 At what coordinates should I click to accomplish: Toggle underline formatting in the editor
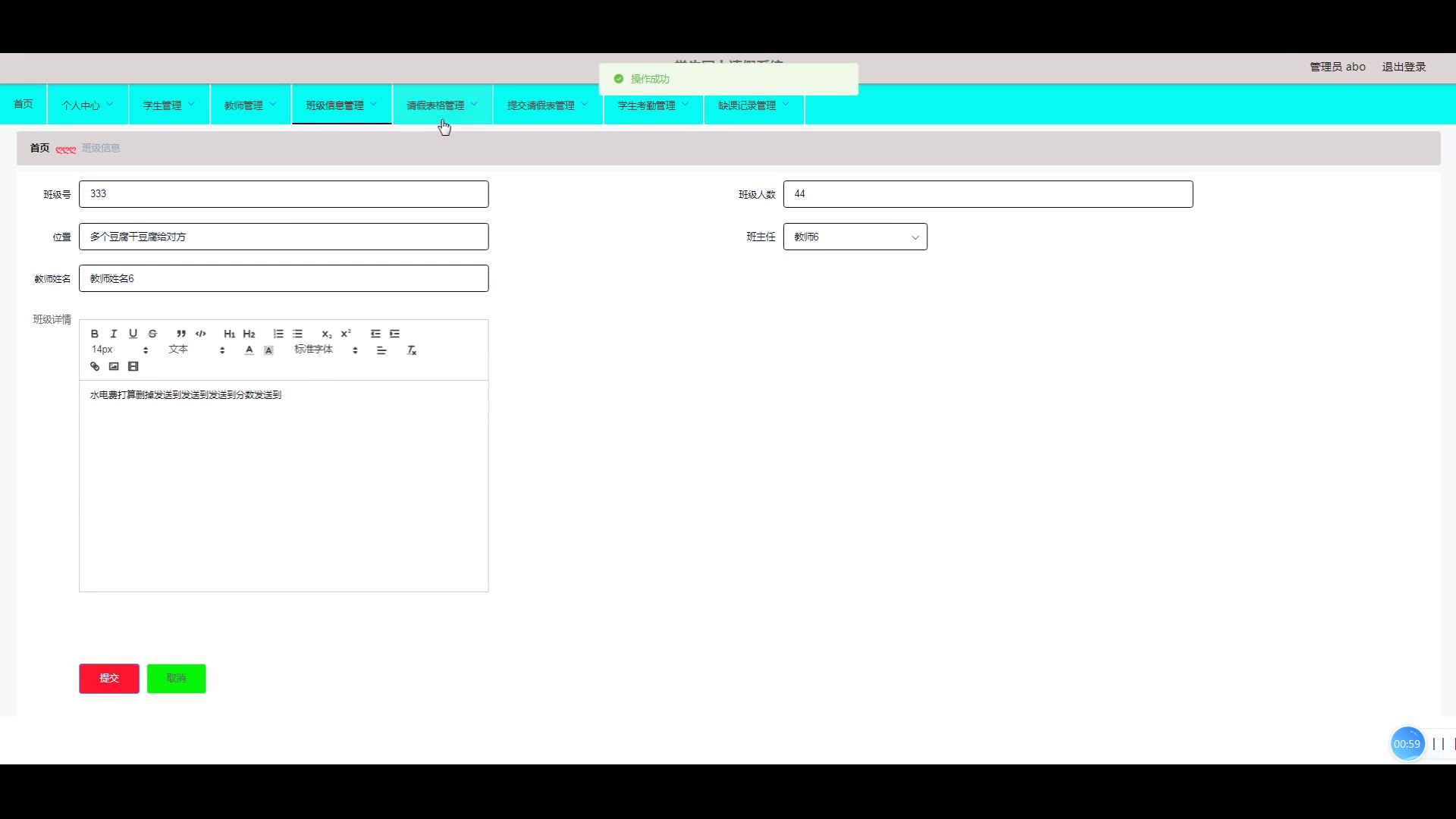tap(133, 334)
